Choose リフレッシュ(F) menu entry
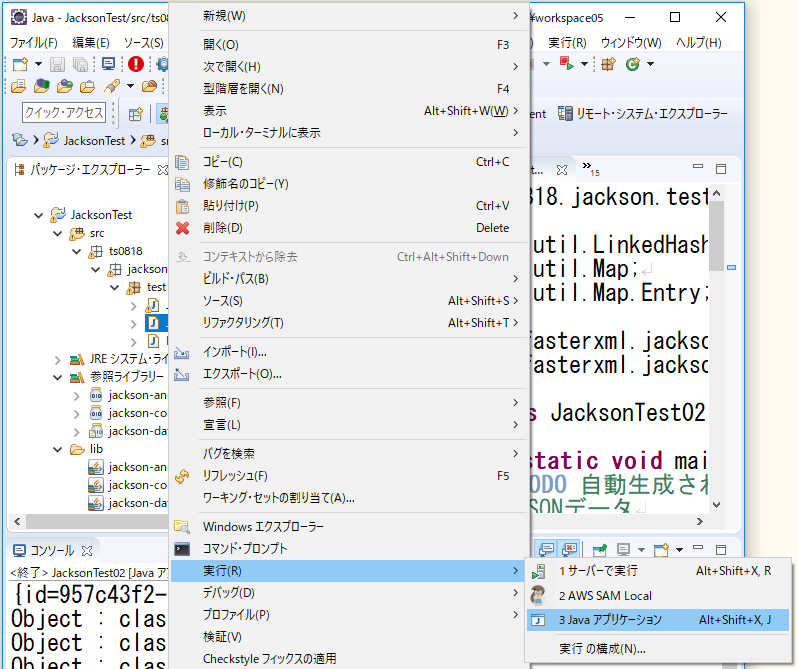Image resolution: width=798 pixels, height=669 pixels. [349, 476]
